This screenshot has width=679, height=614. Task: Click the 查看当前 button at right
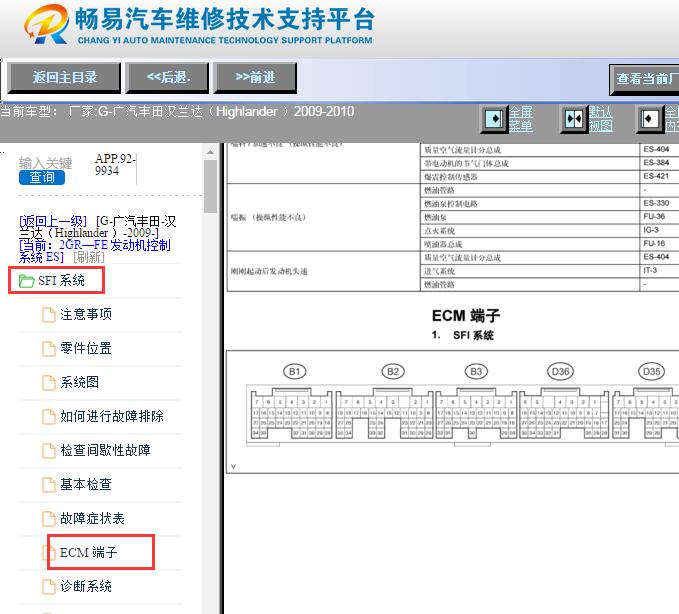tap(644, 79)
